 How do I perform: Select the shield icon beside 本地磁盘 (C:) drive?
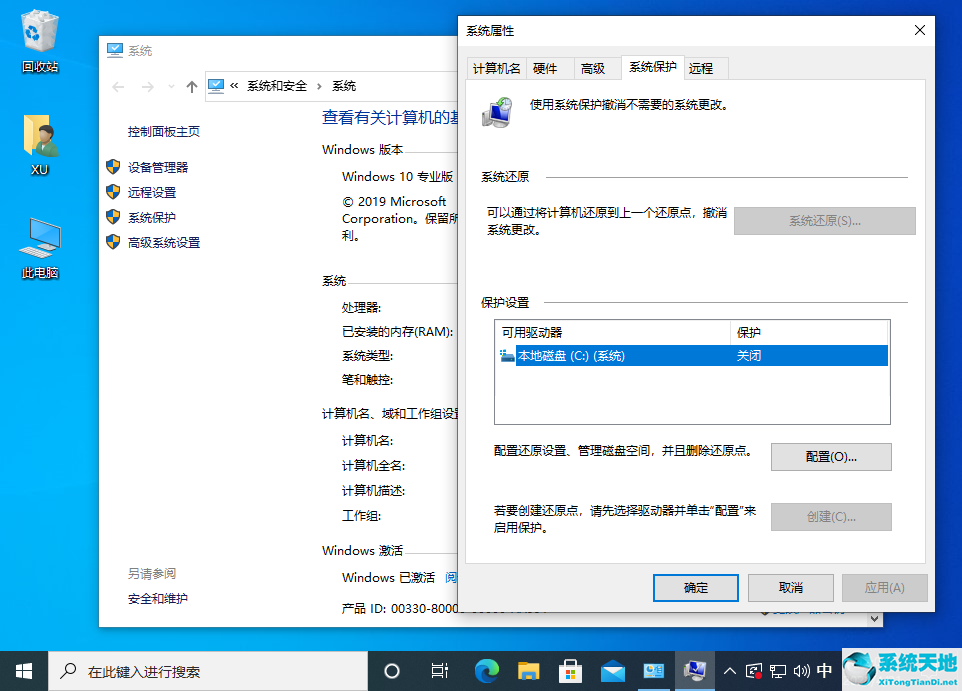pos(508,355)
